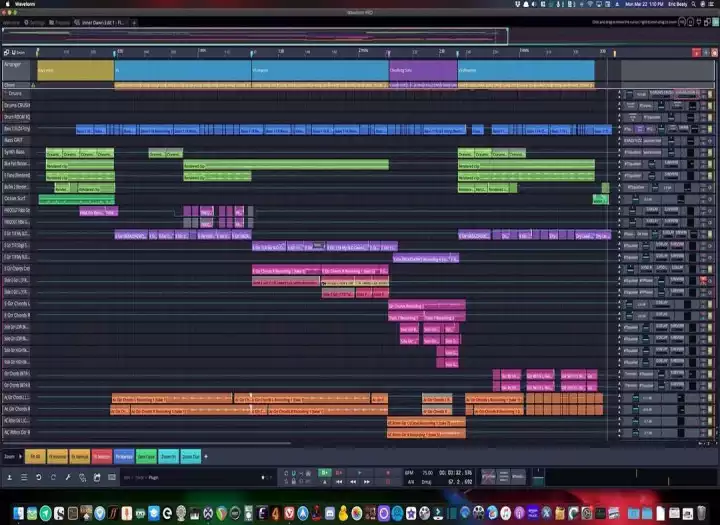Click the red To Selection zoom button
Image resolution: width=720 pixels, height=525 pixels.
101,456
